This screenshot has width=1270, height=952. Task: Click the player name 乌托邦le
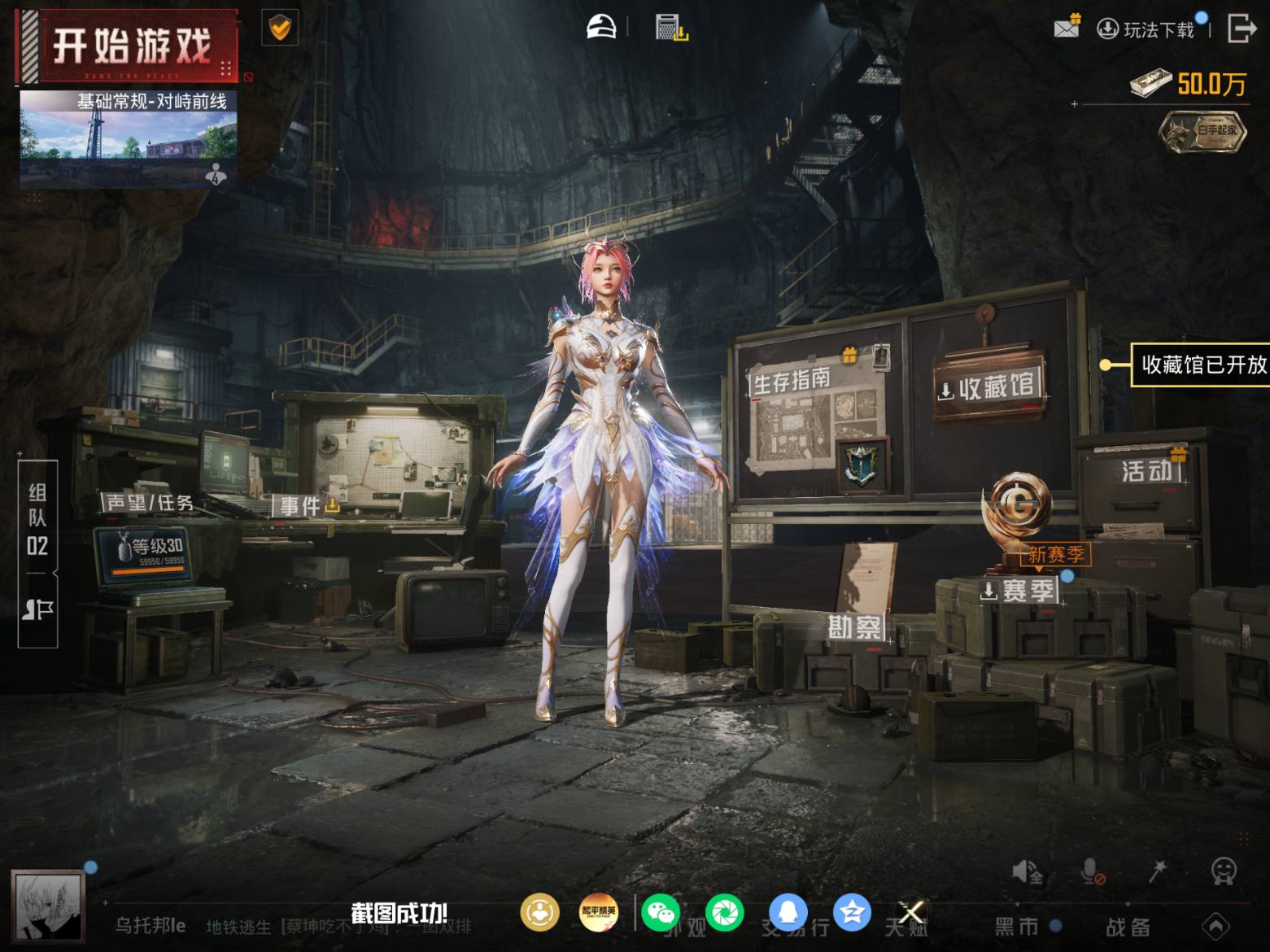pos(151,925)
